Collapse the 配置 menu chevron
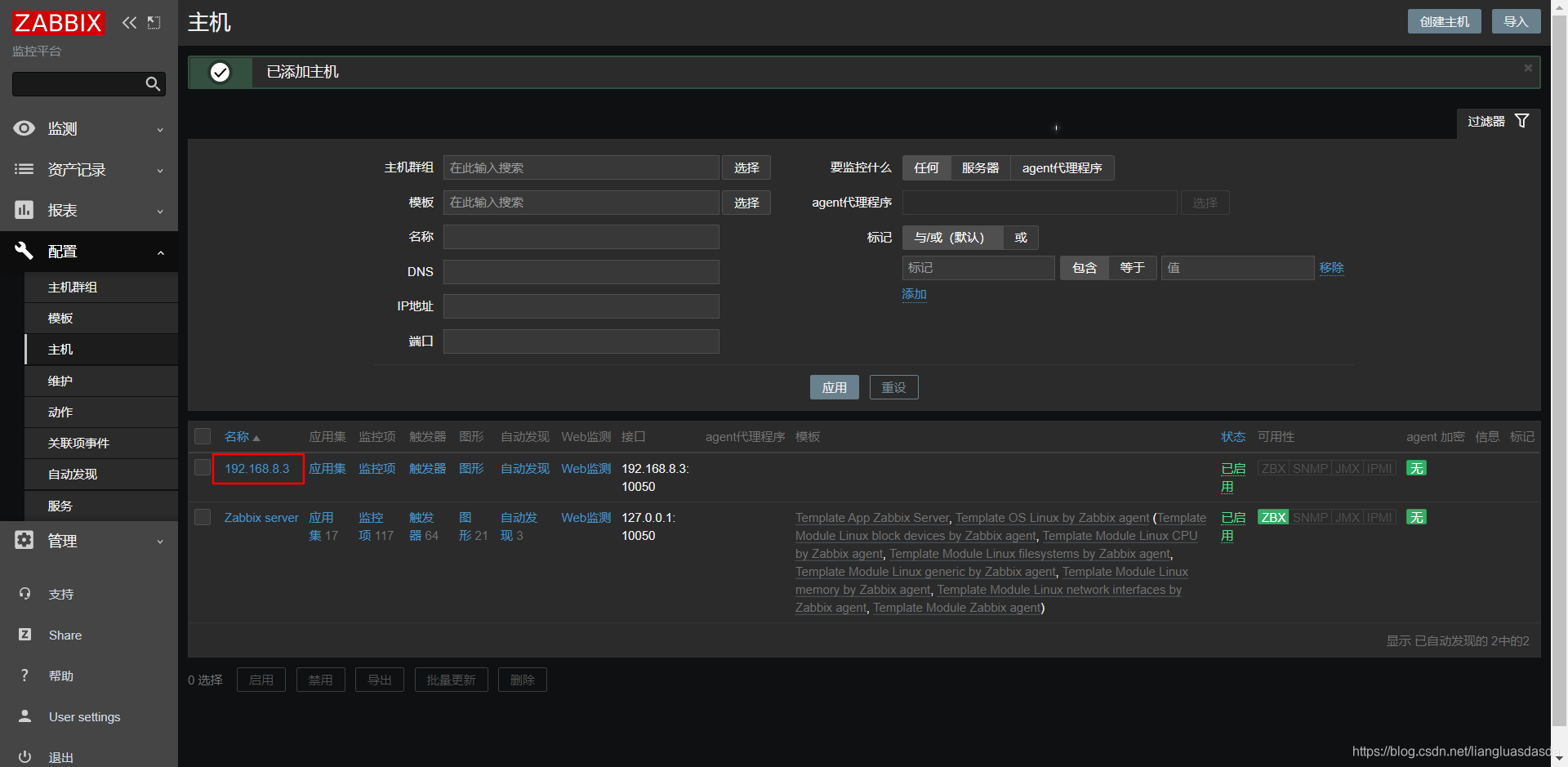 [x=160, y=252]
